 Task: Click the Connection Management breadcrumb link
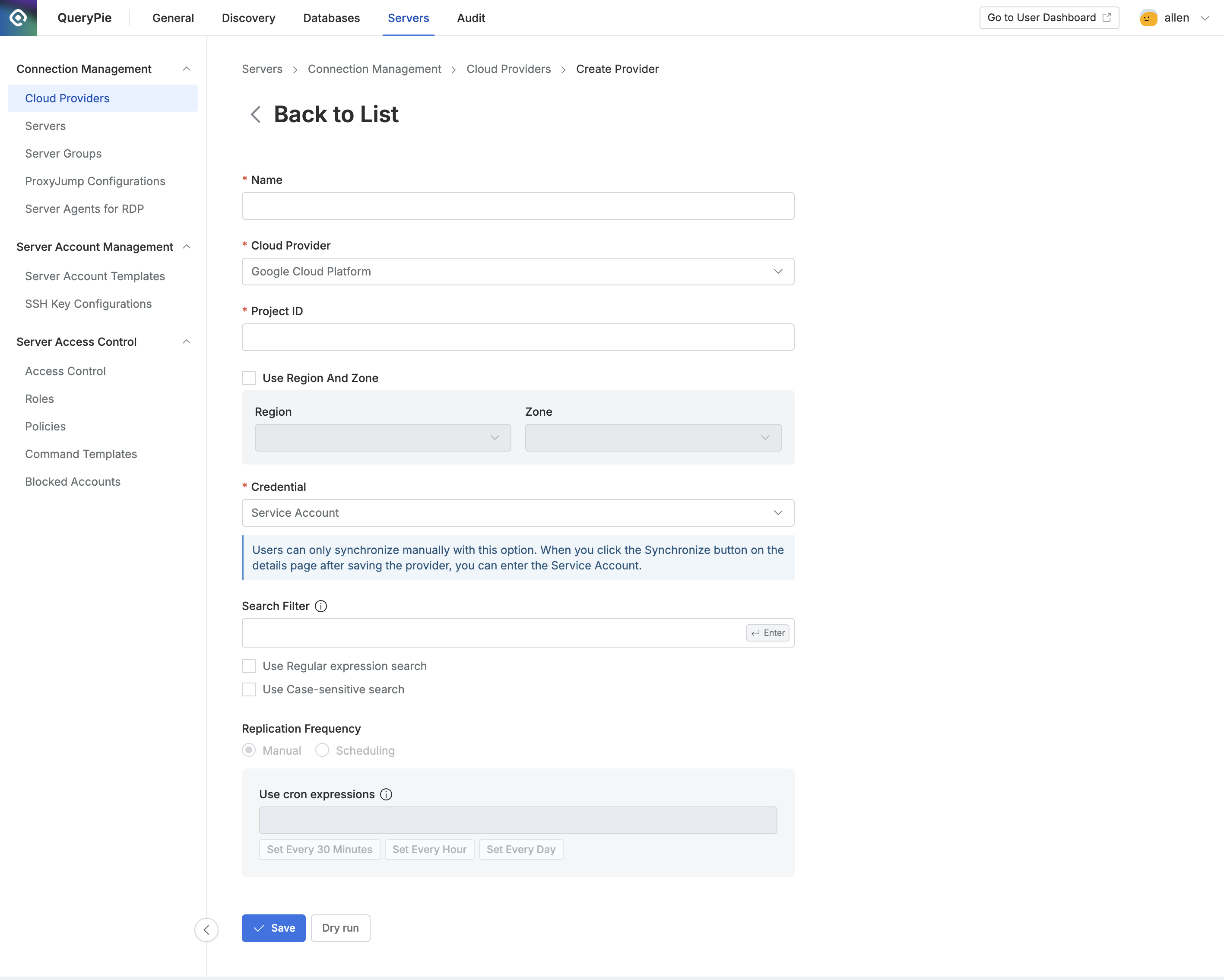pyautogui.click(x=374, y=69)
